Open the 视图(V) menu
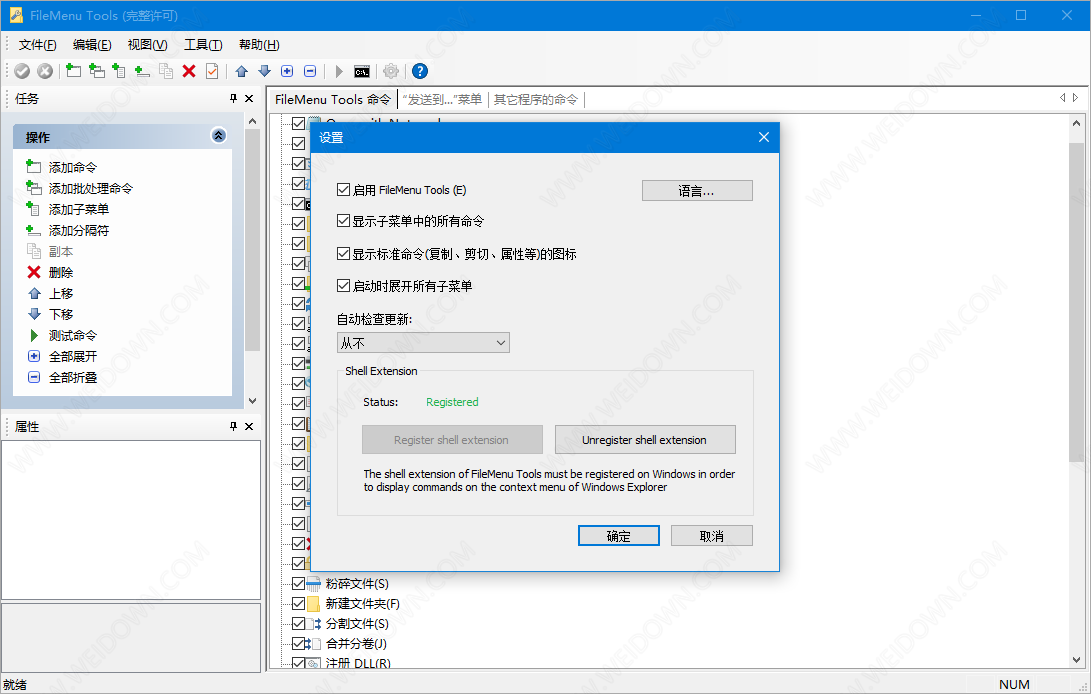This screenshot has width=1091, height=694. click(x=148, y=45)
